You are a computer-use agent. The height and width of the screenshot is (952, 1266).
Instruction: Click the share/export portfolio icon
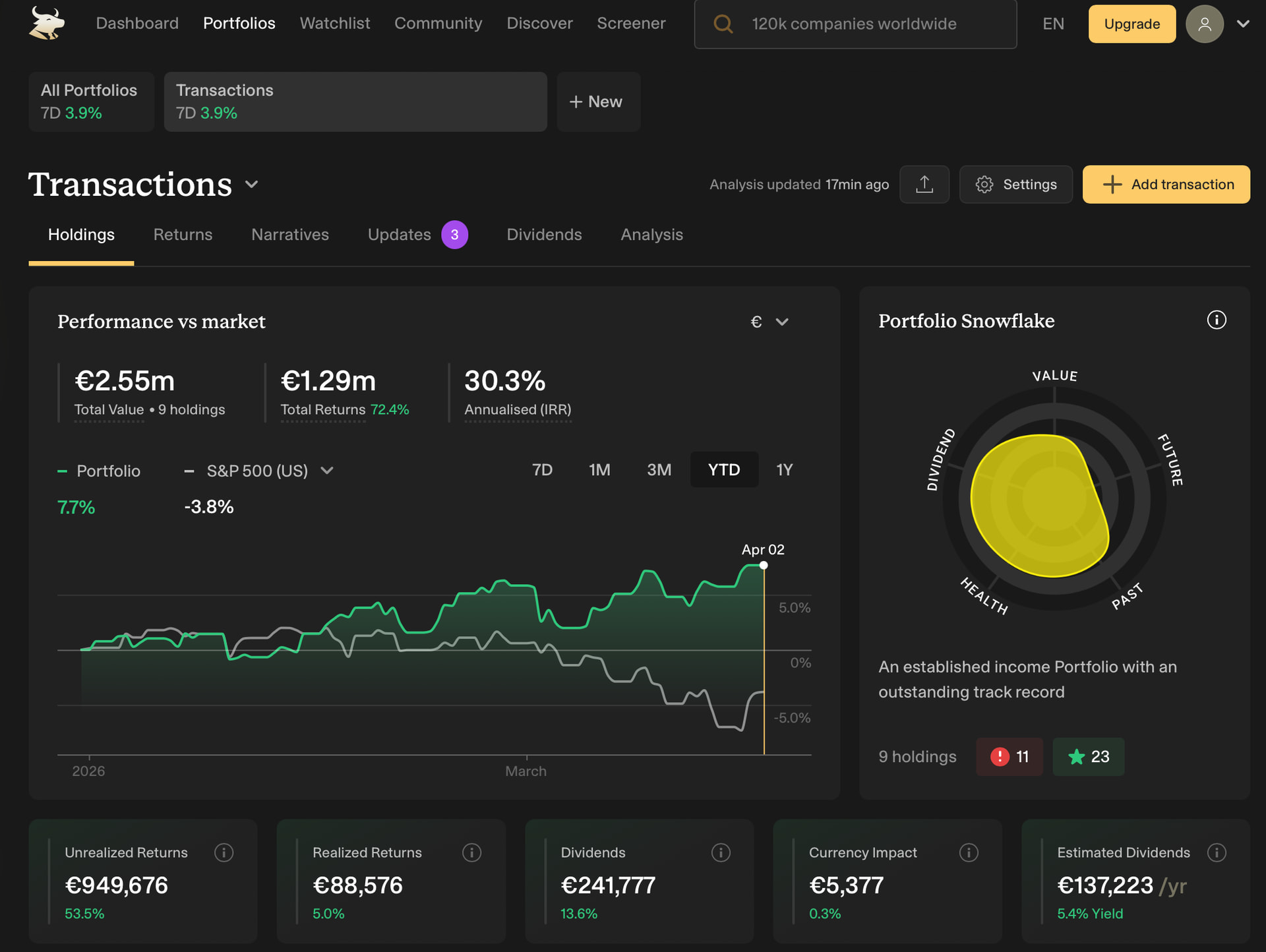click(924, 185)
